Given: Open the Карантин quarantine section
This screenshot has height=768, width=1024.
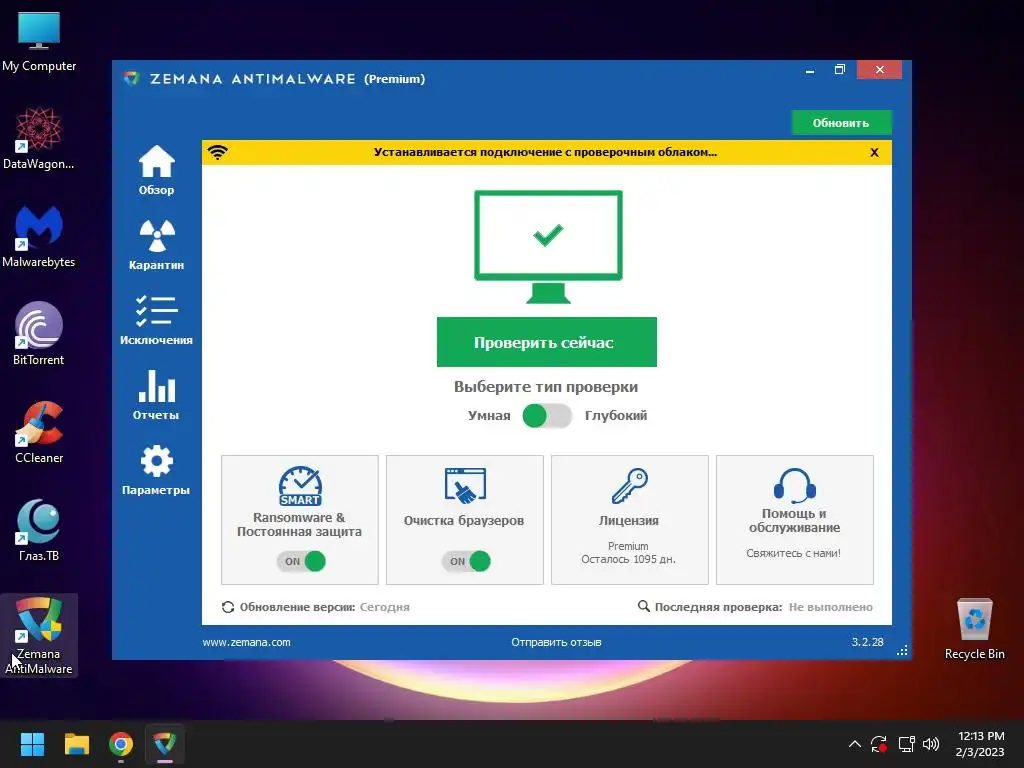Looking at the screenshot, I should click(156, 245).
